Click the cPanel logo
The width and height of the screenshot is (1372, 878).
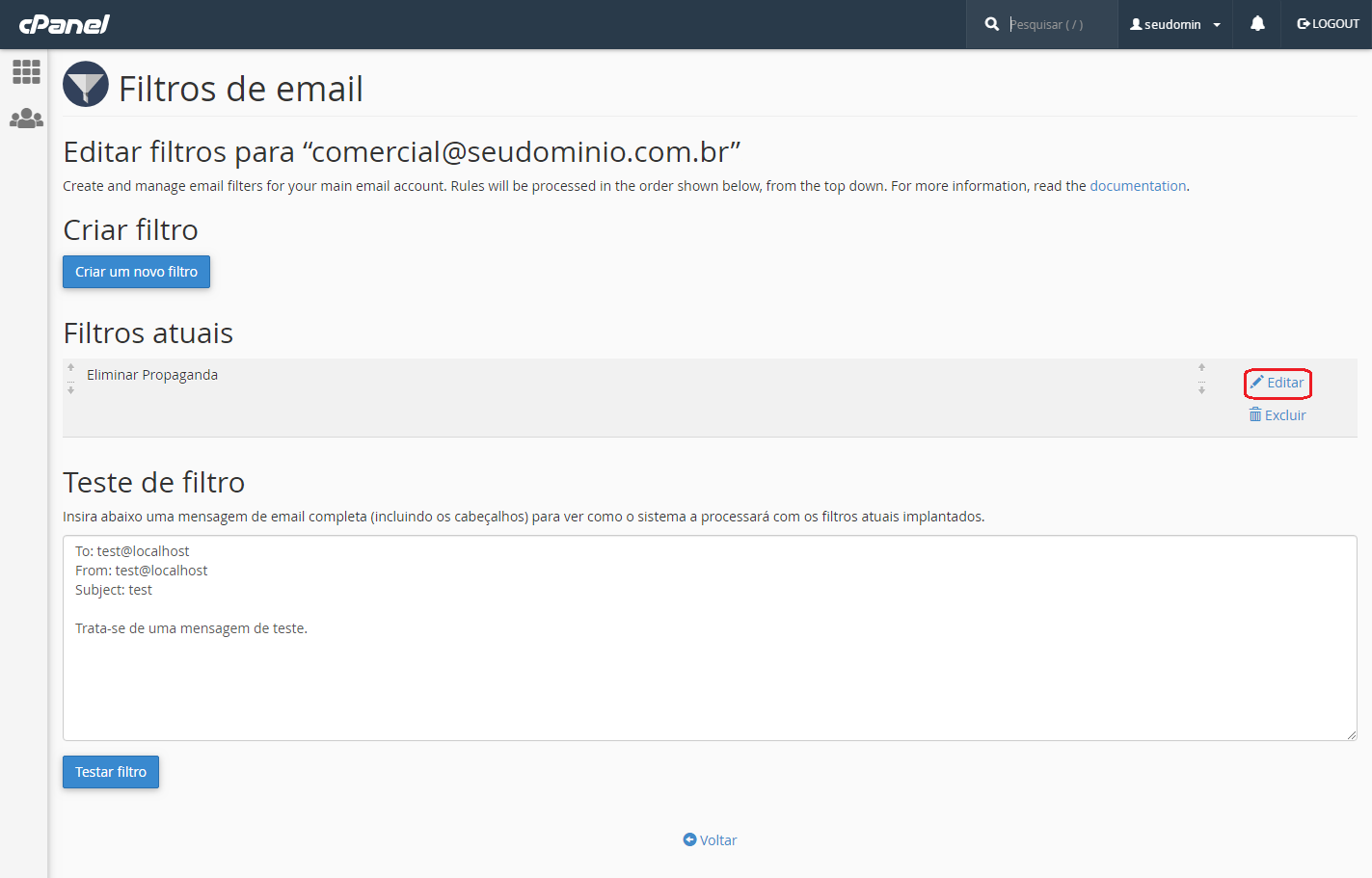tap(64, 24)
